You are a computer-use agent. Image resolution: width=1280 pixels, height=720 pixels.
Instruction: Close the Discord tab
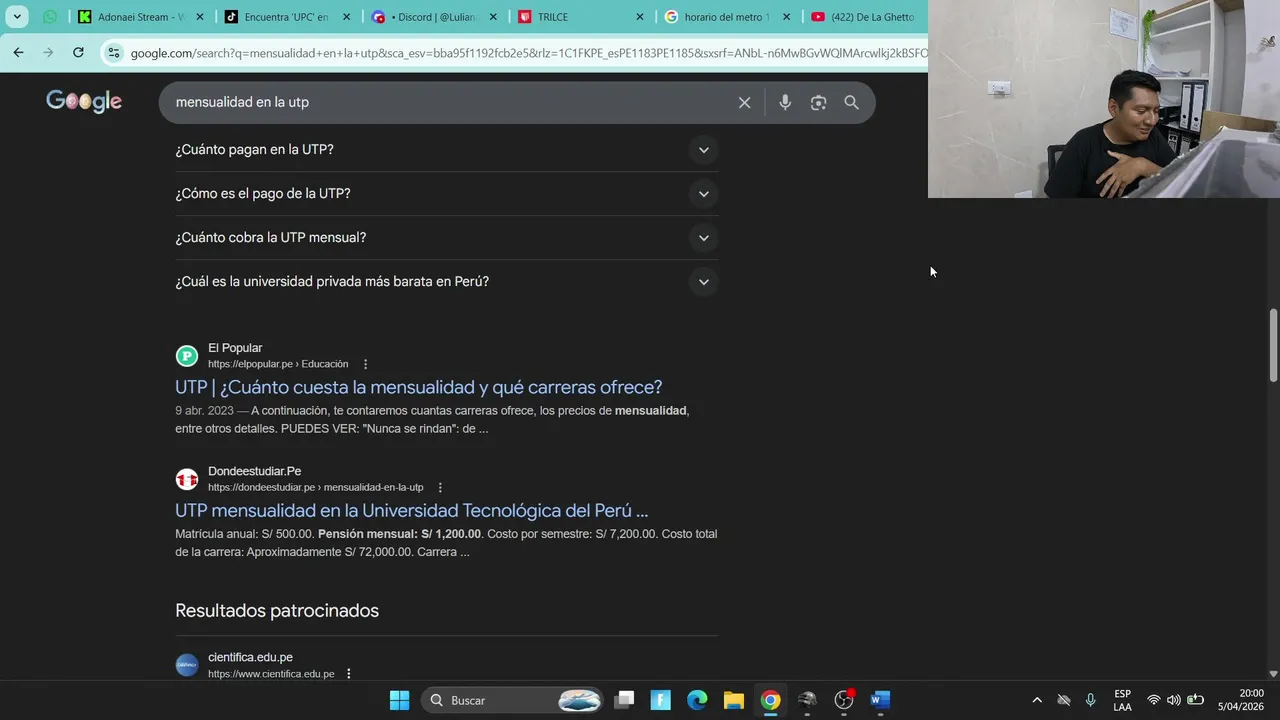(493, 17)
